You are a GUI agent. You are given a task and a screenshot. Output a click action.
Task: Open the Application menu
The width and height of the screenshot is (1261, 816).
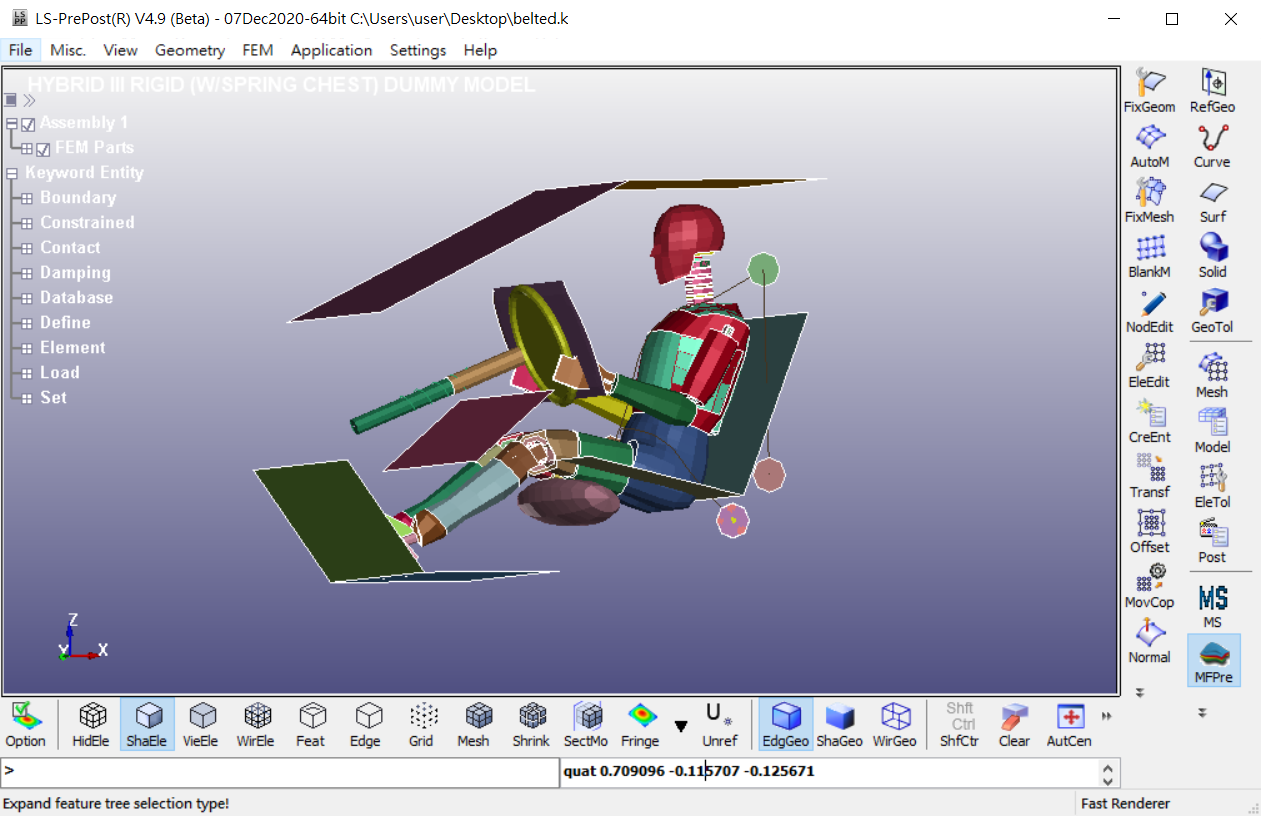(x=331, y=50)
